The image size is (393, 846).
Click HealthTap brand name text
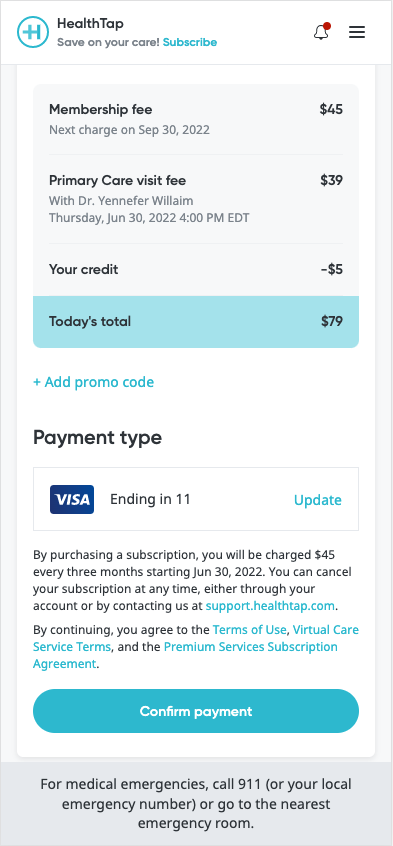pos(90,23)
